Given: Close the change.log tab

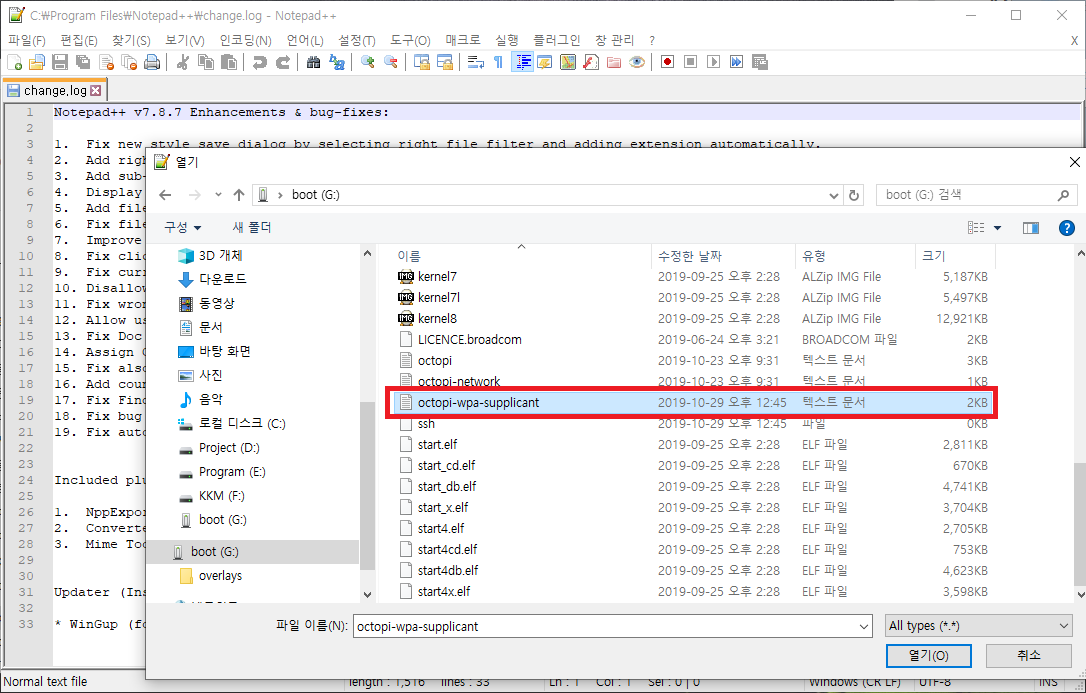Looking at the screenshot, I should [x=96, y=91].
